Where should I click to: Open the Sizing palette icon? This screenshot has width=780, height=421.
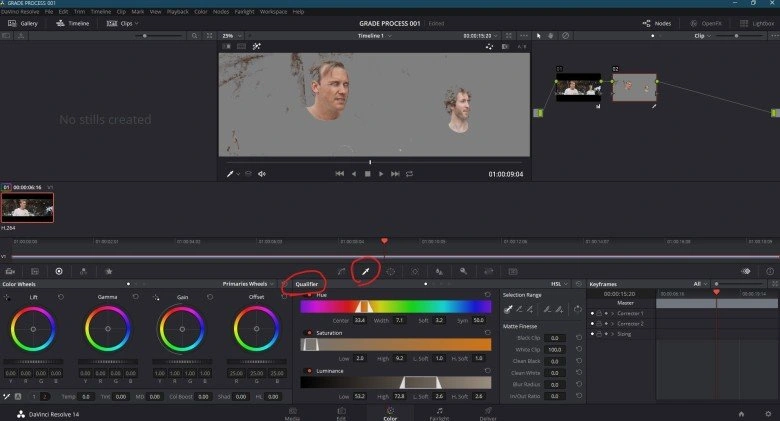click(488, 271)
